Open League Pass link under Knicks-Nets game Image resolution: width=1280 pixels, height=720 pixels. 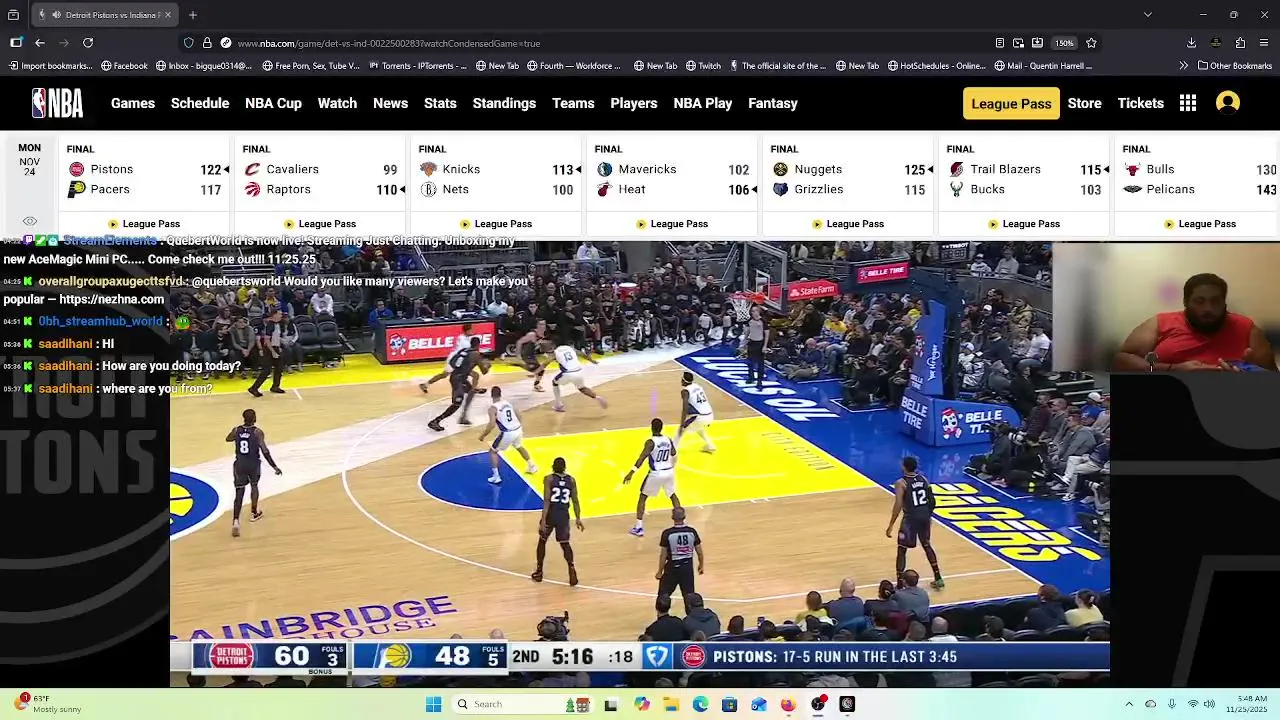click(496, 224)
